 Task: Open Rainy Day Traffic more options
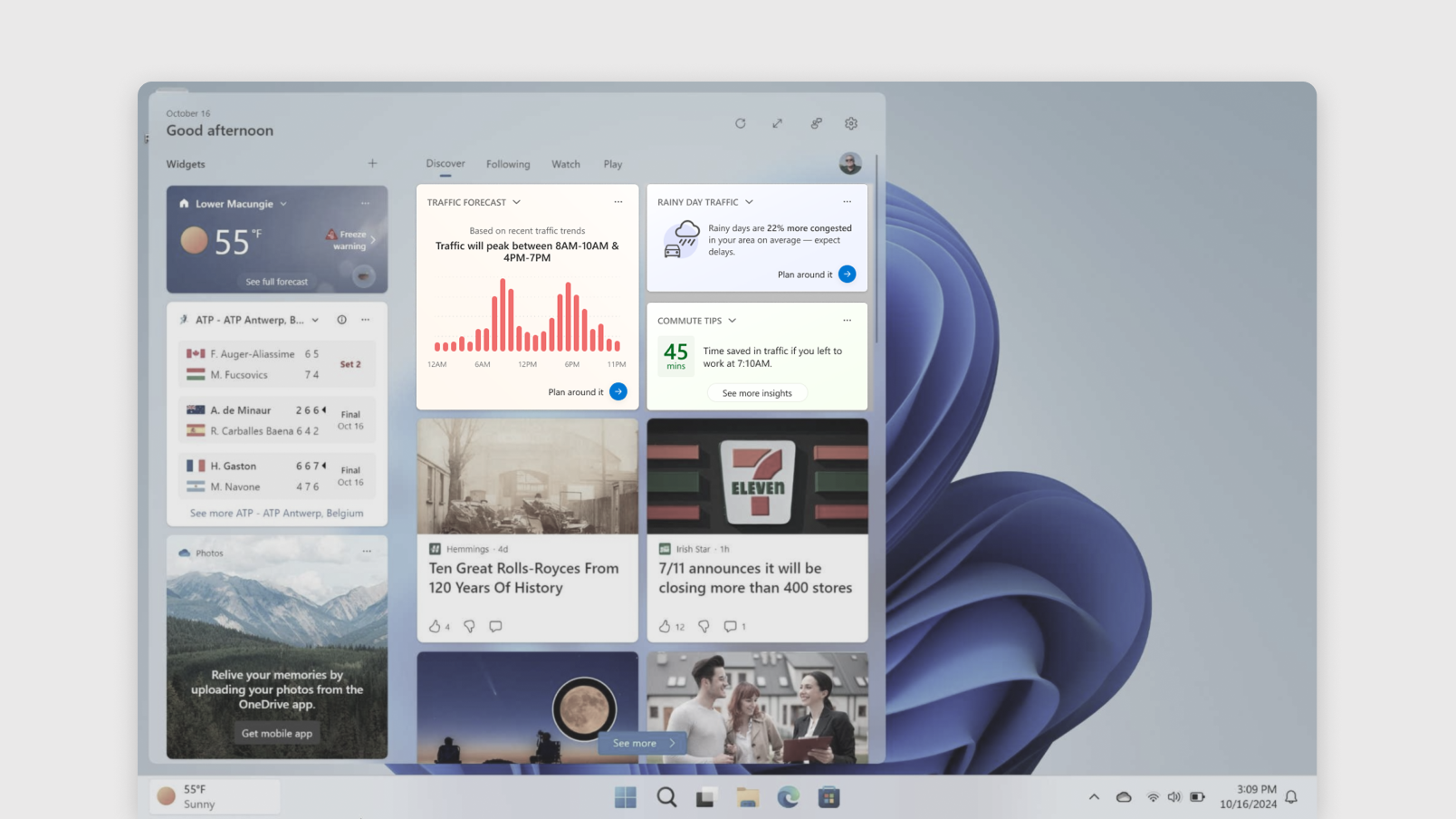847,202
